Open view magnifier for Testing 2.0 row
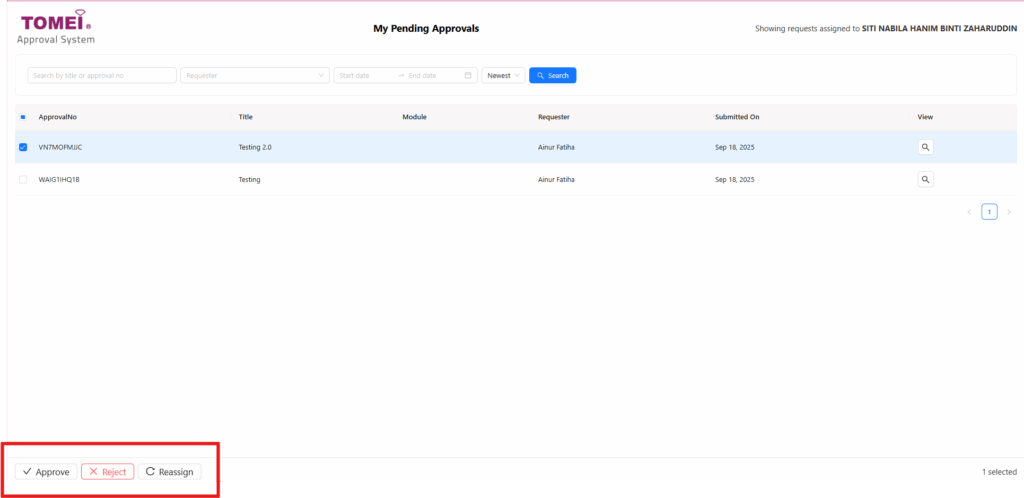 [925, 147]
